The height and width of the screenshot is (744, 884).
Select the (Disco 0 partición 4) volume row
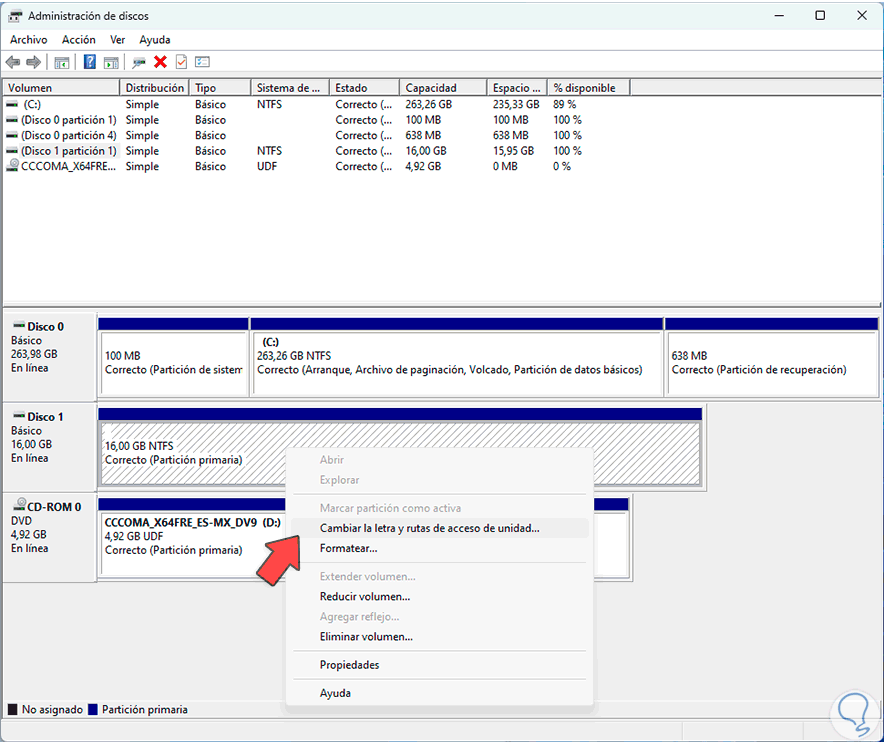tap(69, 135)
